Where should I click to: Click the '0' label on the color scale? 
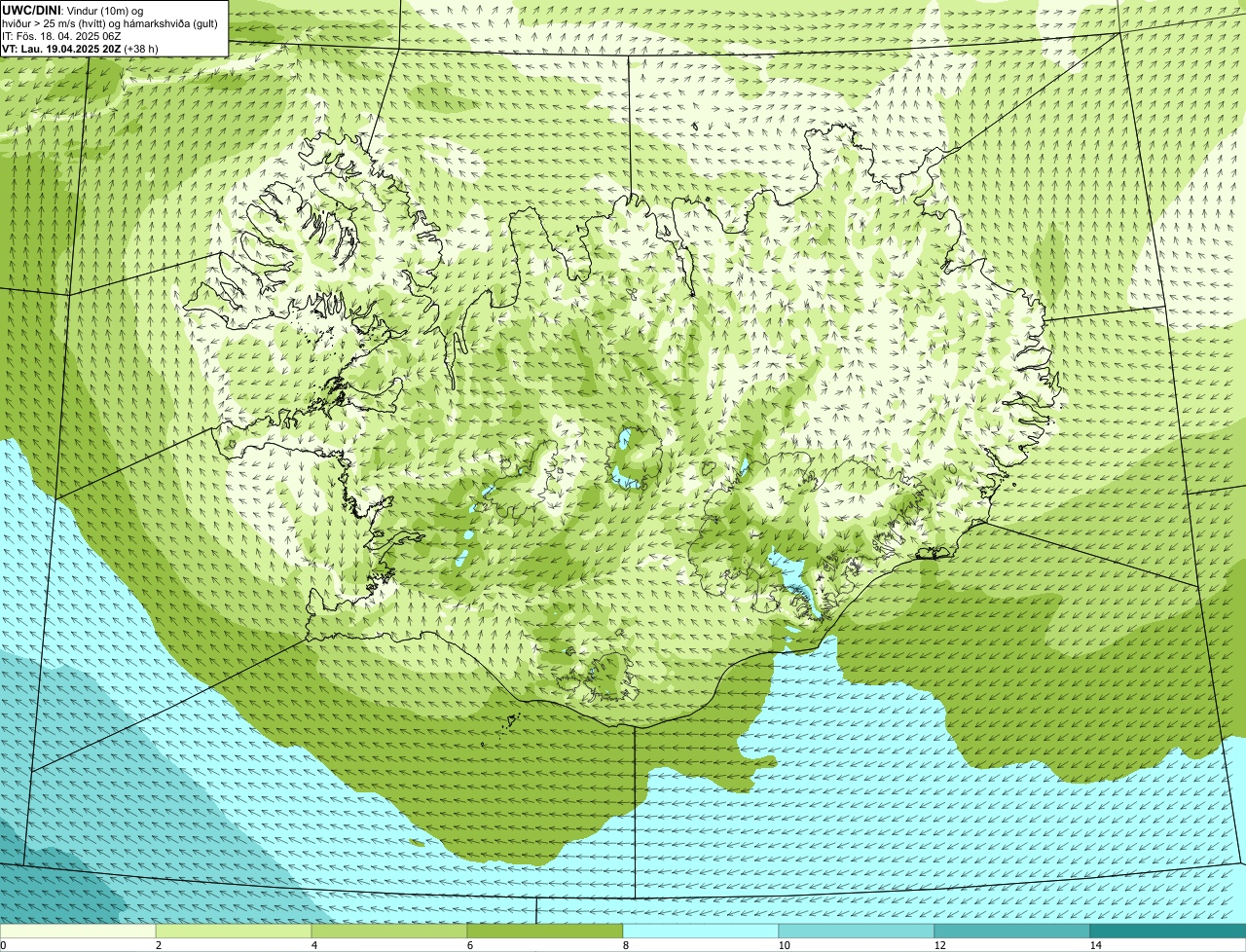pos(3,945)
